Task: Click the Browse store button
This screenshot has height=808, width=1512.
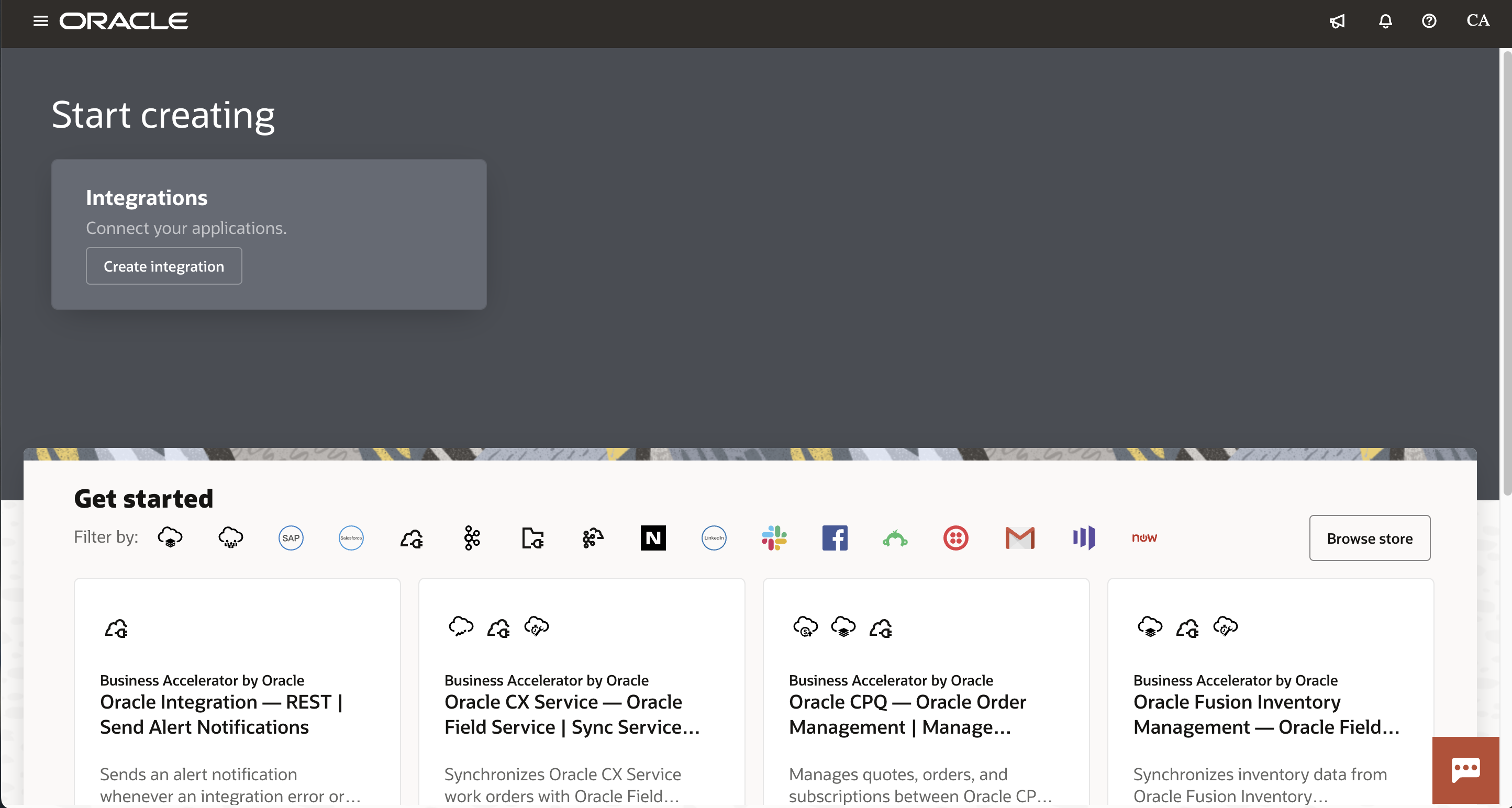Action: click(x=1370, y=538)
